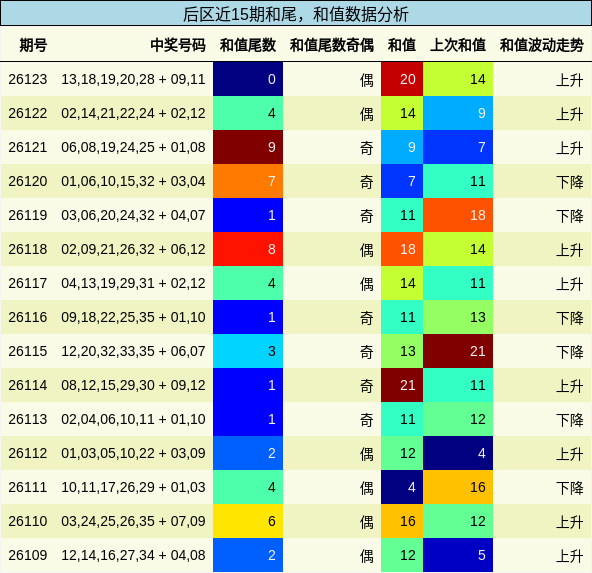
Task: Click 上次和值 cell 21 in row 26115
Action: pyautogui.click(x=458, y=351)
